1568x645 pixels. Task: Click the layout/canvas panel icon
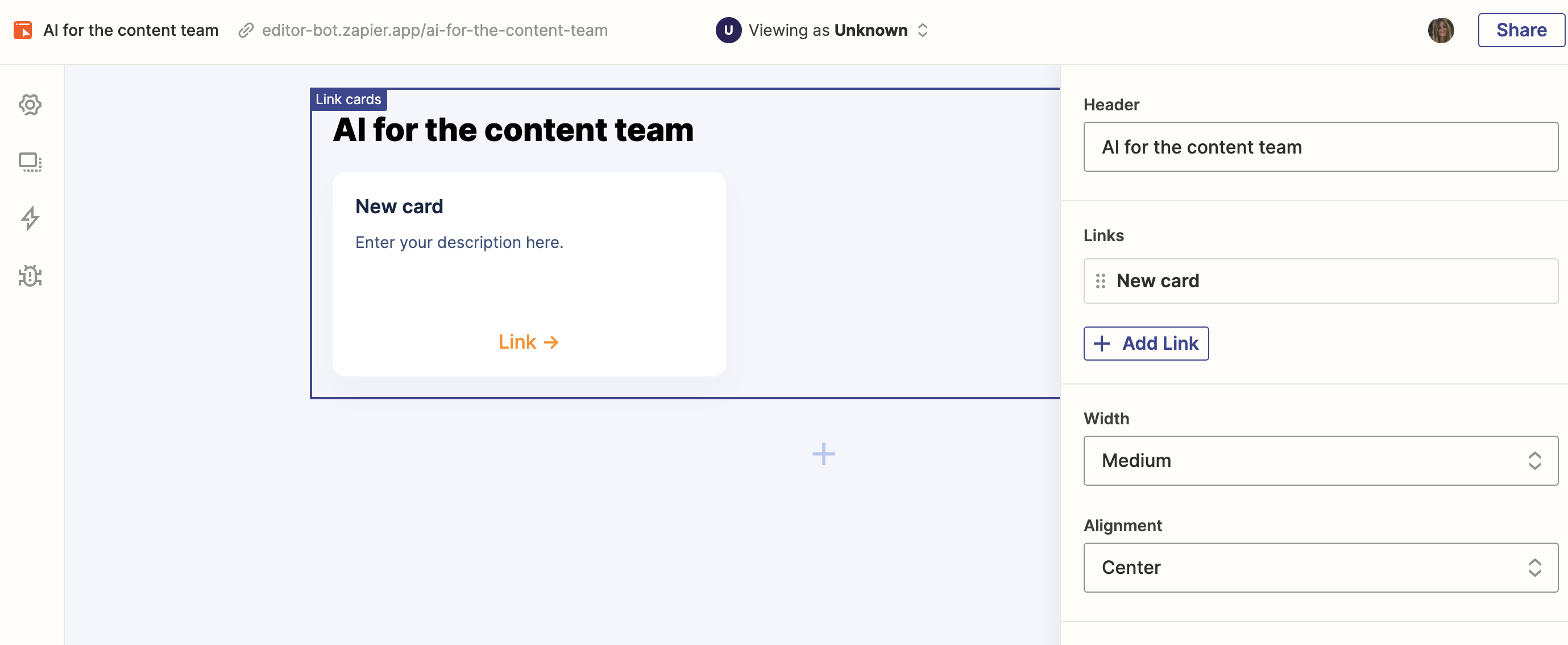pos(31,161)
